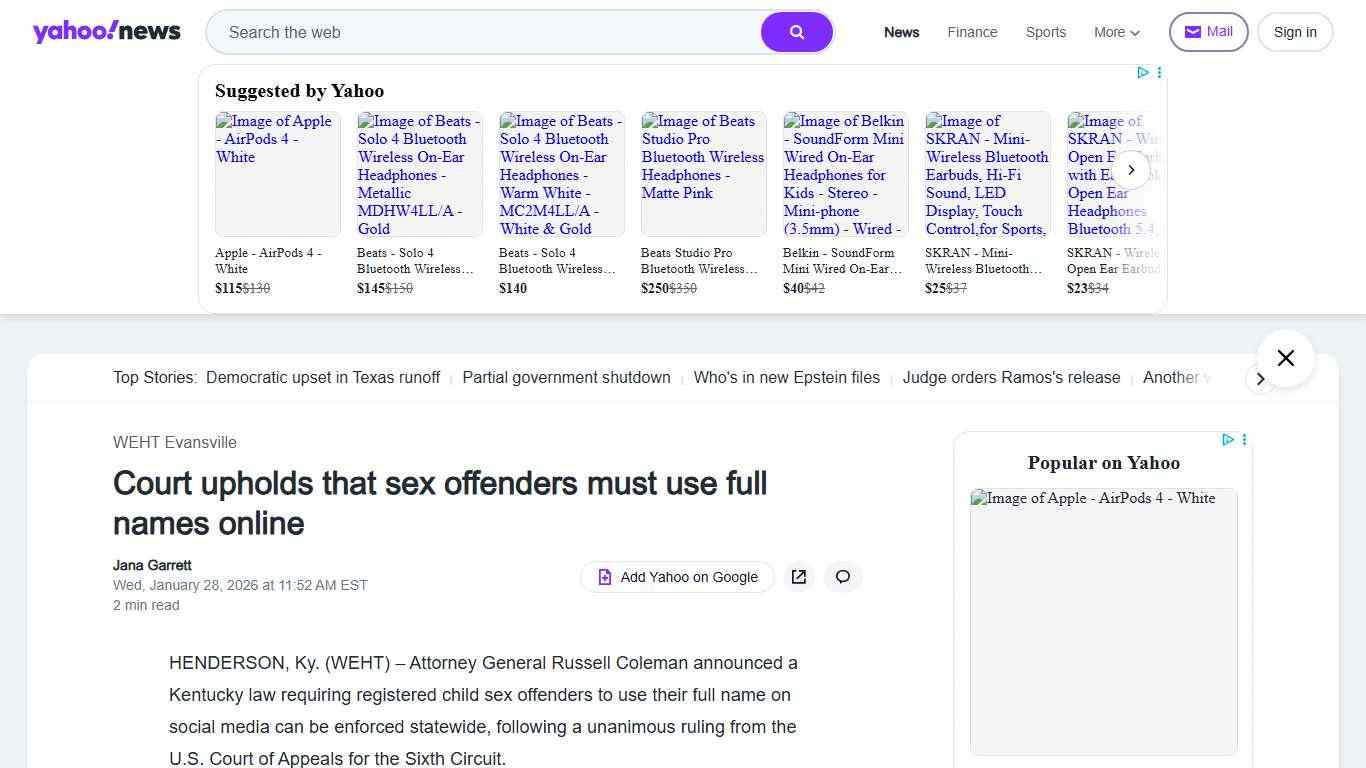The width and height of the screenshot is (1366, 768).
Task: Click the search magnifier icon
Action: click(796, 32)
